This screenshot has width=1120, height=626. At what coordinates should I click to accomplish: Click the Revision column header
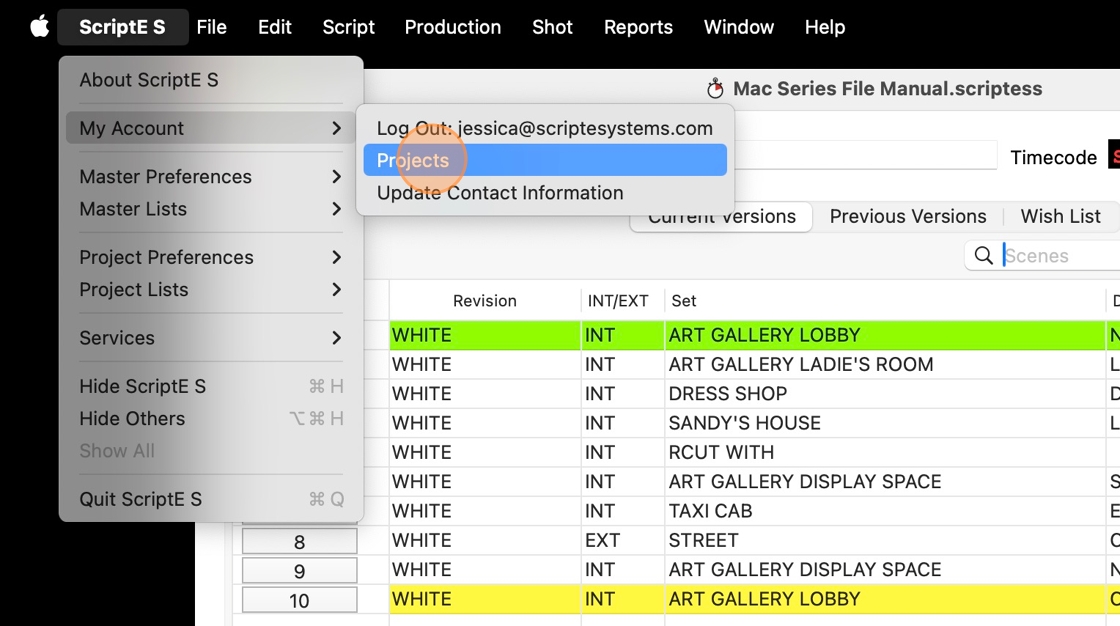[485, 301]
